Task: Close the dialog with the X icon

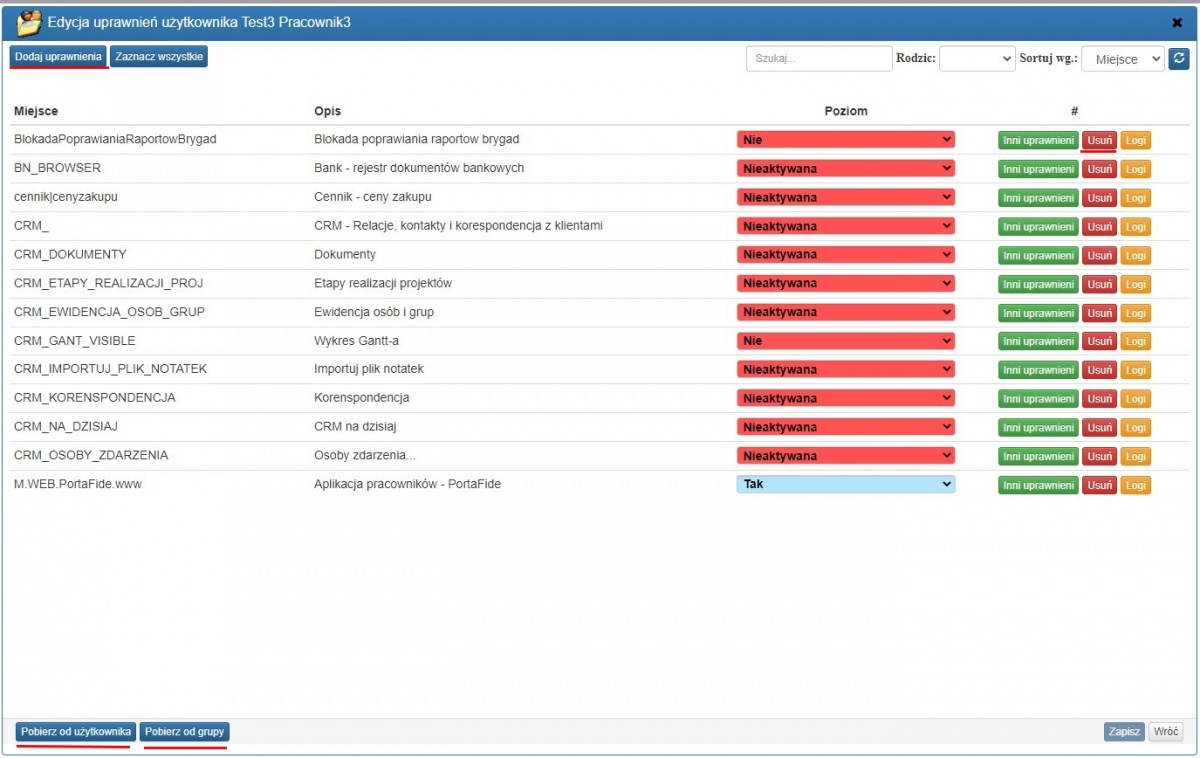Action: (1177, 22)
